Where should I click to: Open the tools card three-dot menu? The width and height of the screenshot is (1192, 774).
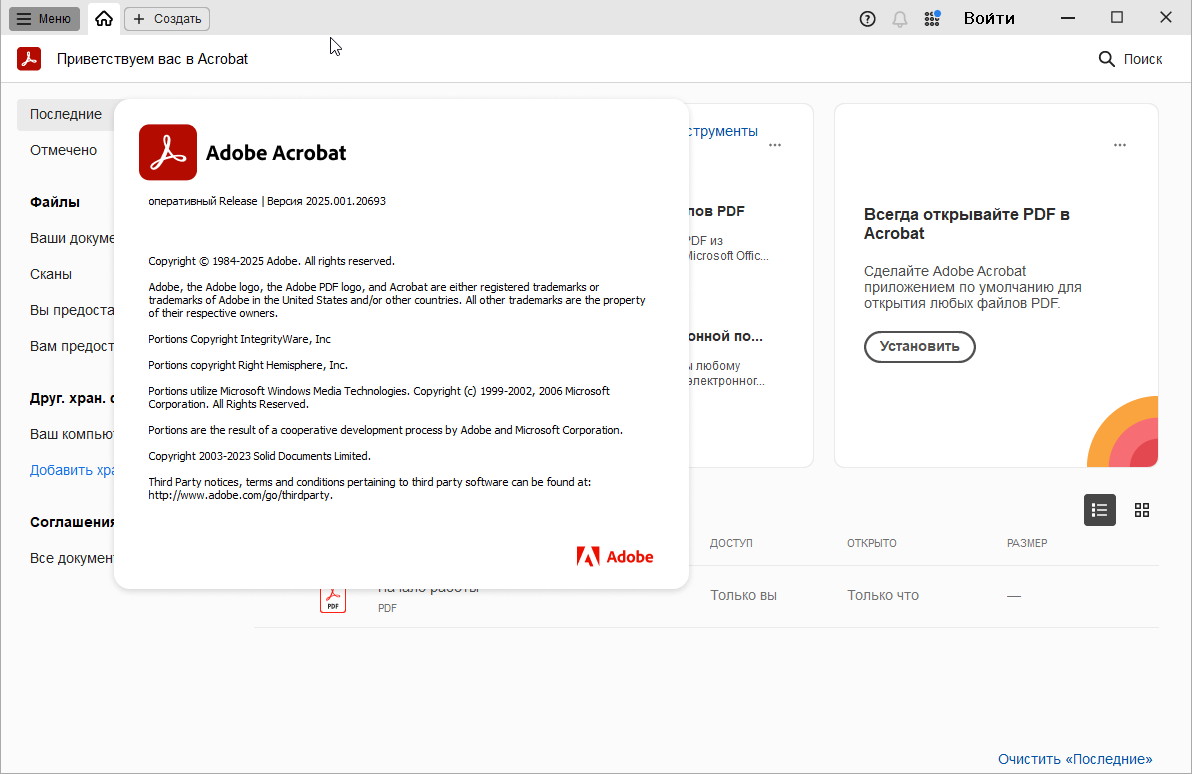tap(775, 145)
